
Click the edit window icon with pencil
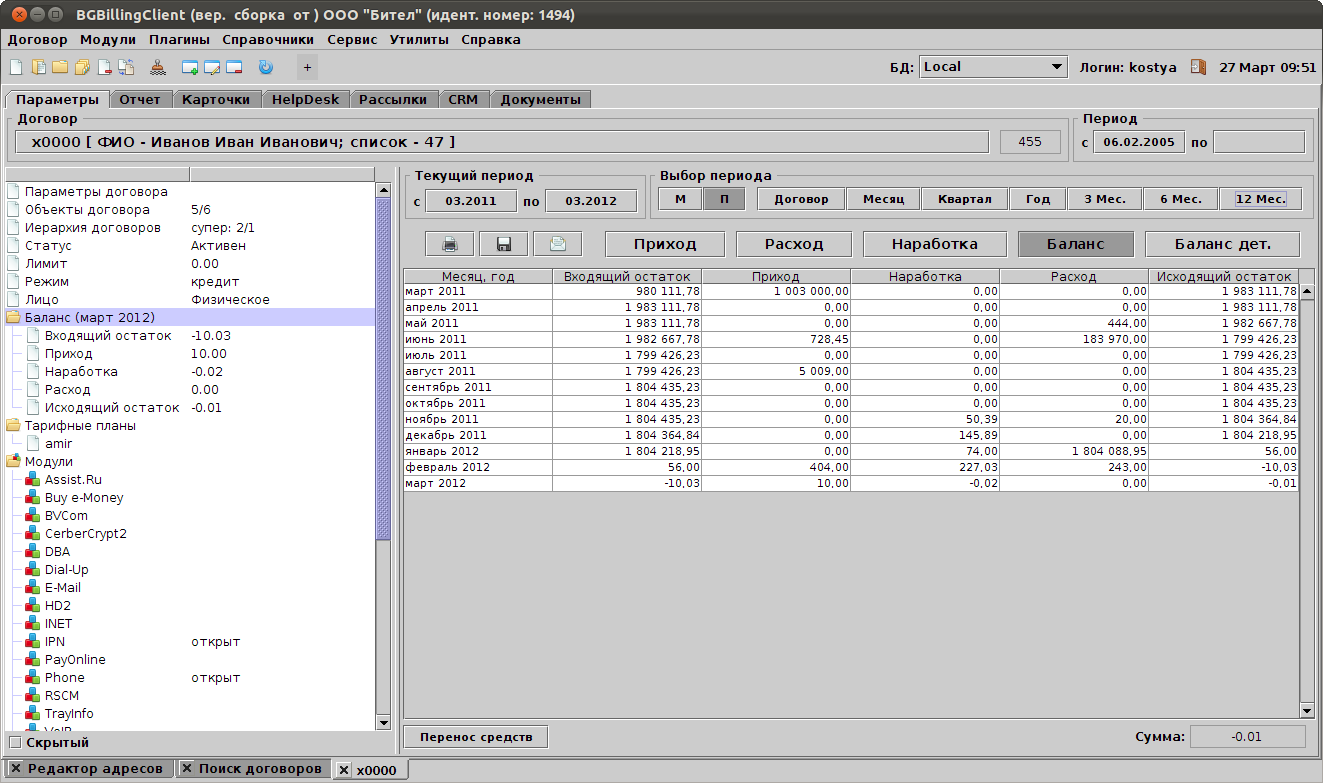[x=212, y=68]
